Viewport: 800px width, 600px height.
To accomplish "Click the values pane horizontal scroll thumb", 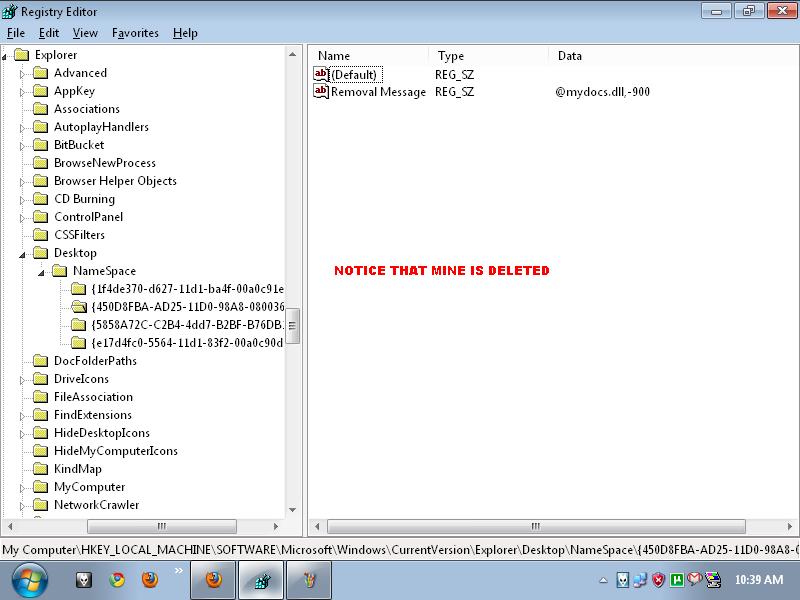I will (x=536, y=526).
